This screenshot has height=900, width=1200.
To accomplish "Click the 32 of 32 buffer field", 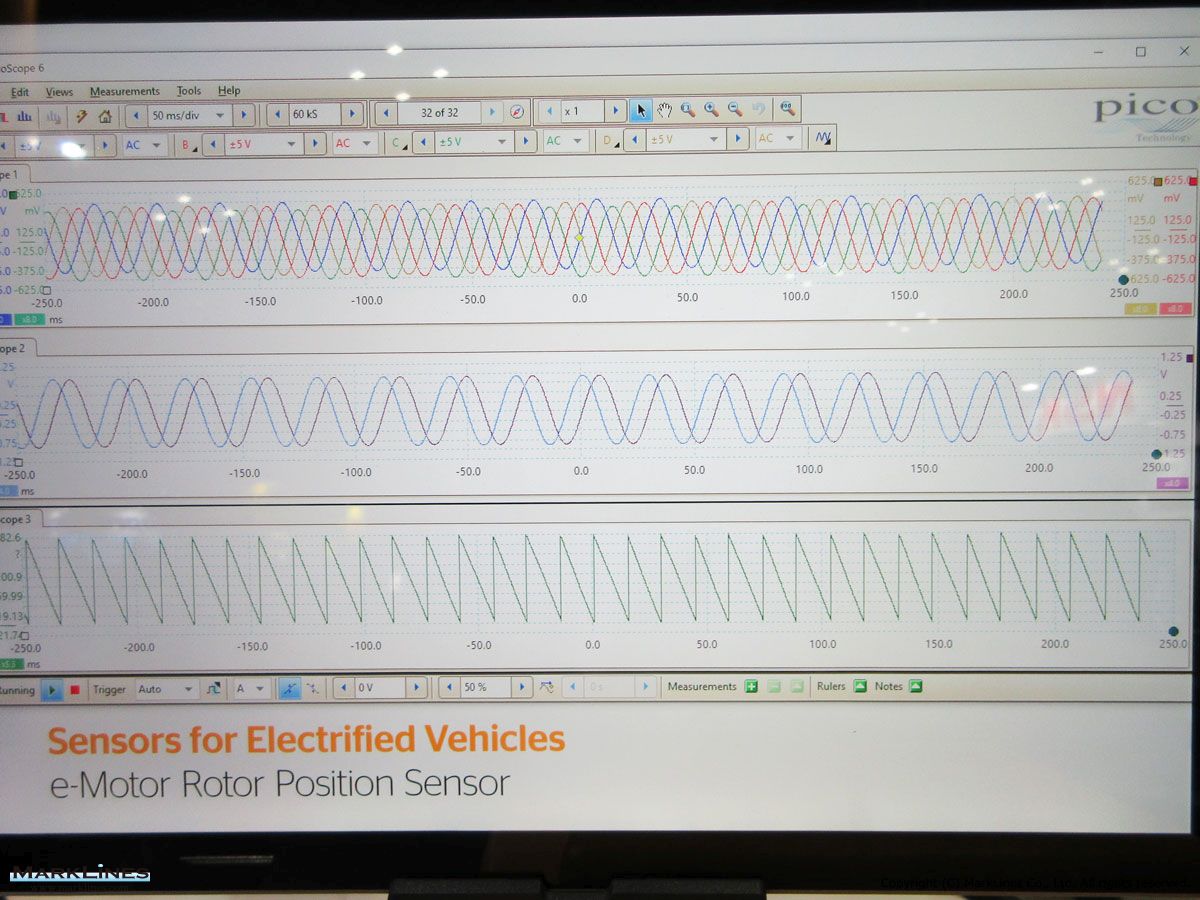I will 439,113.
